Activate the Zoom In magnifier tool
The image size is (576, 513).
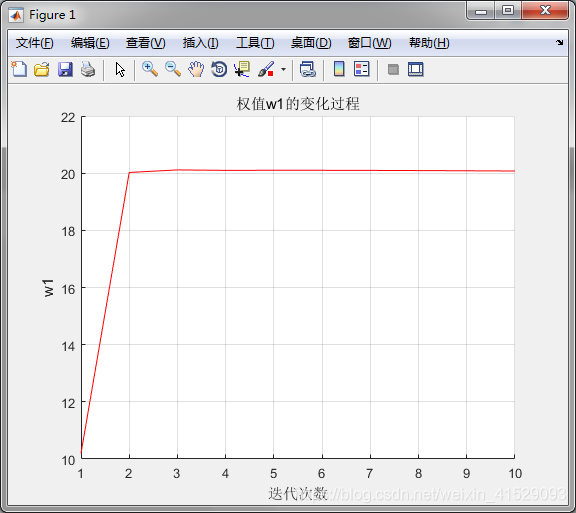click(150, 69)
